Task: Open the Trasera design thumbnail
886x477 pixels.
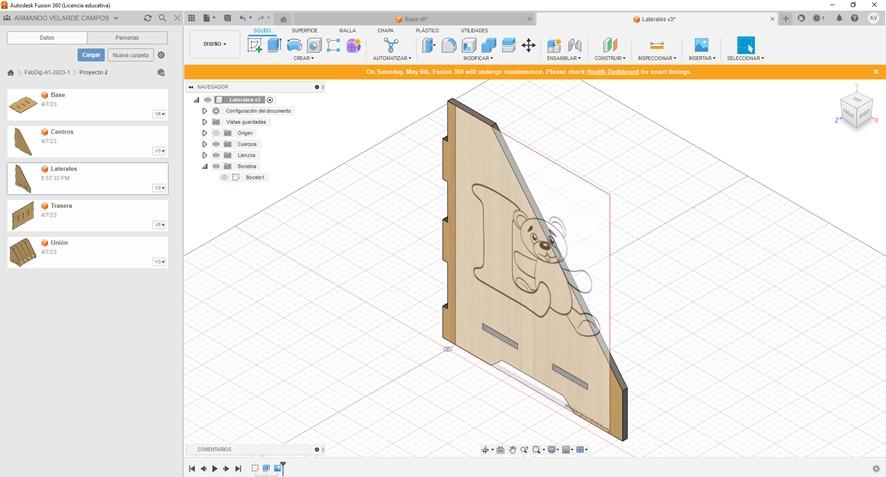Action: 23,215
